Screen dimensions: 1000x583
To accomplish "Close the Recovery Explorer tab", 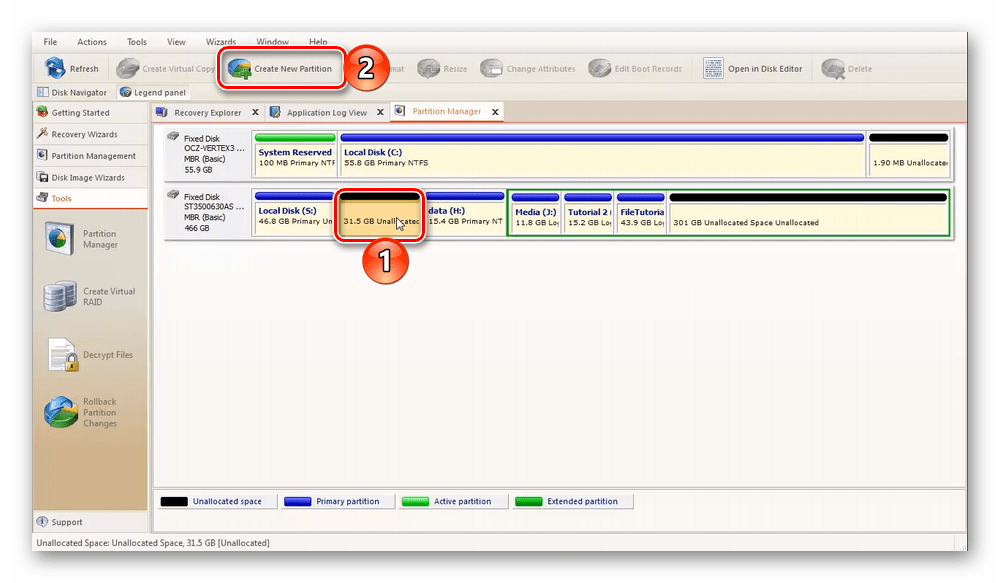I will [x=255, y=112].
